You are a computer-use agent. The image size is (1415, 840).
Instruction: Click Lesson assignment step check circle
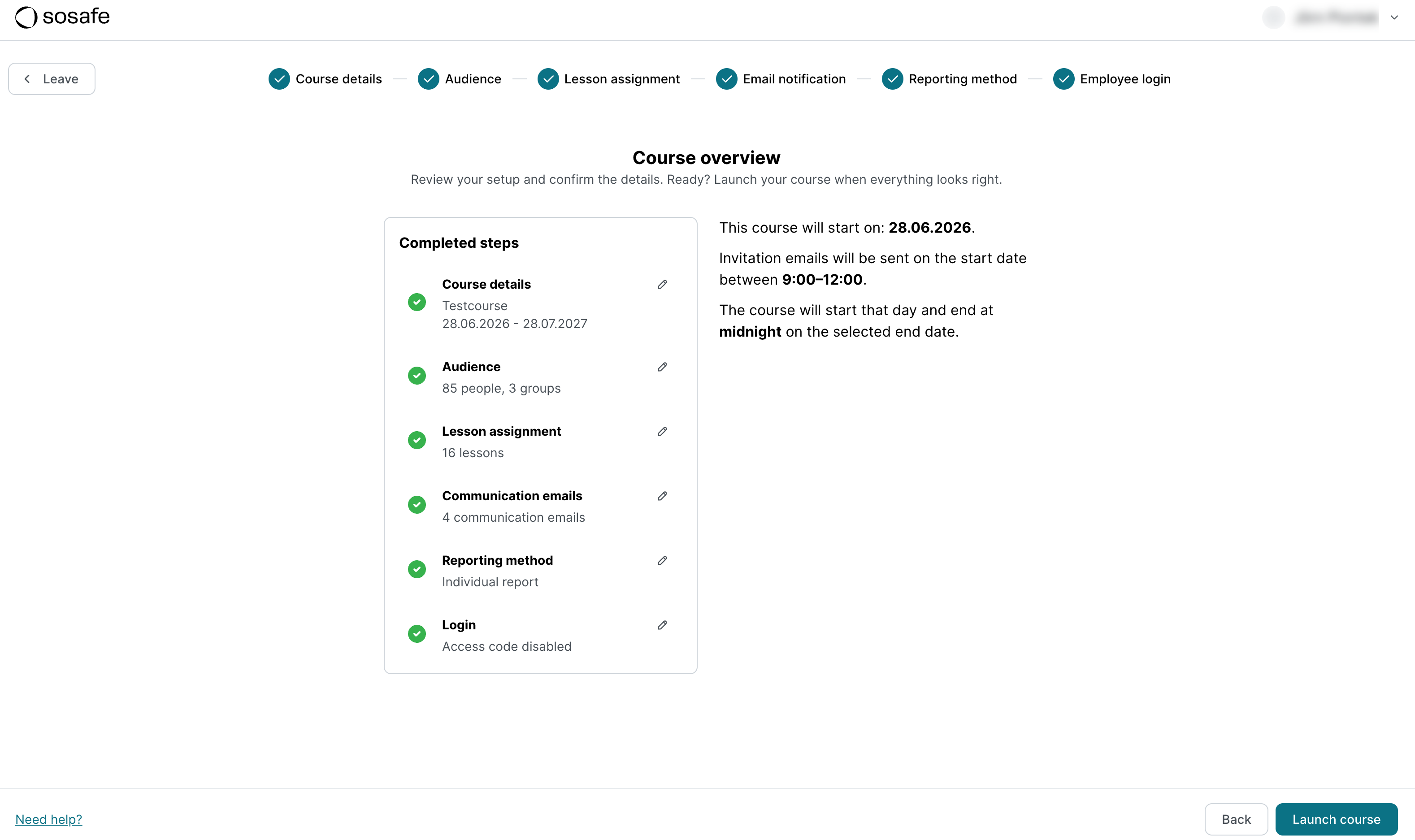[x=548, y=79]
